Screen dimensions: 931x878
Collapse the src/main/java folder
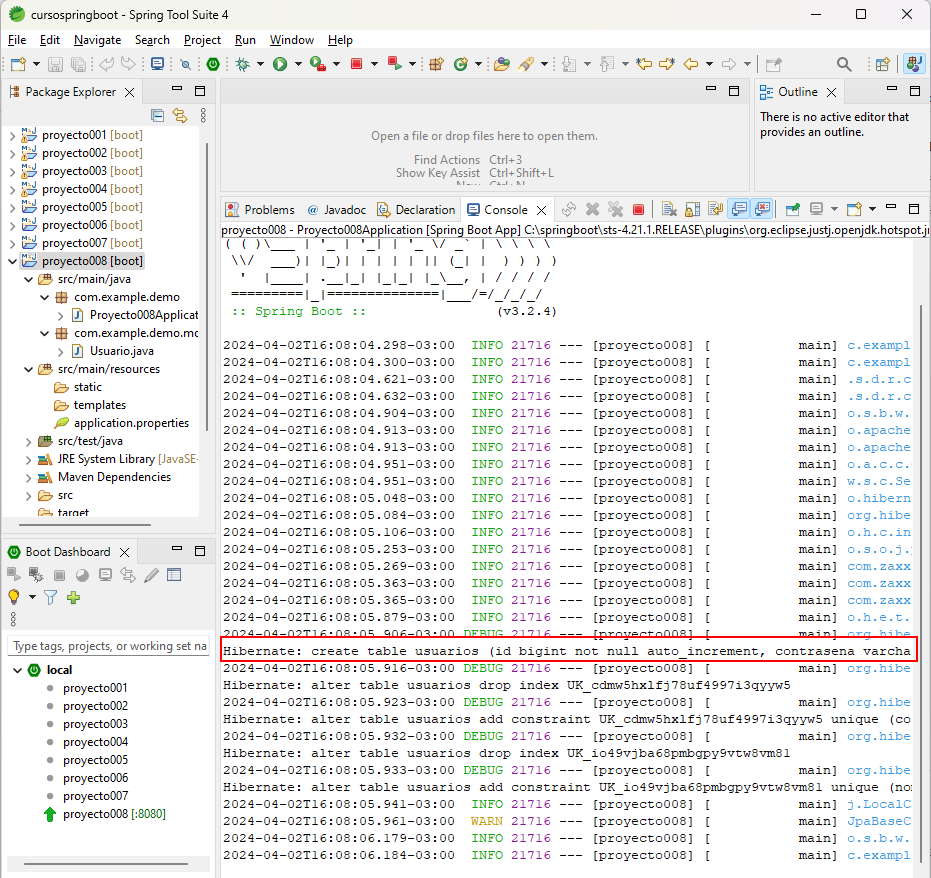tap(28, 279)
